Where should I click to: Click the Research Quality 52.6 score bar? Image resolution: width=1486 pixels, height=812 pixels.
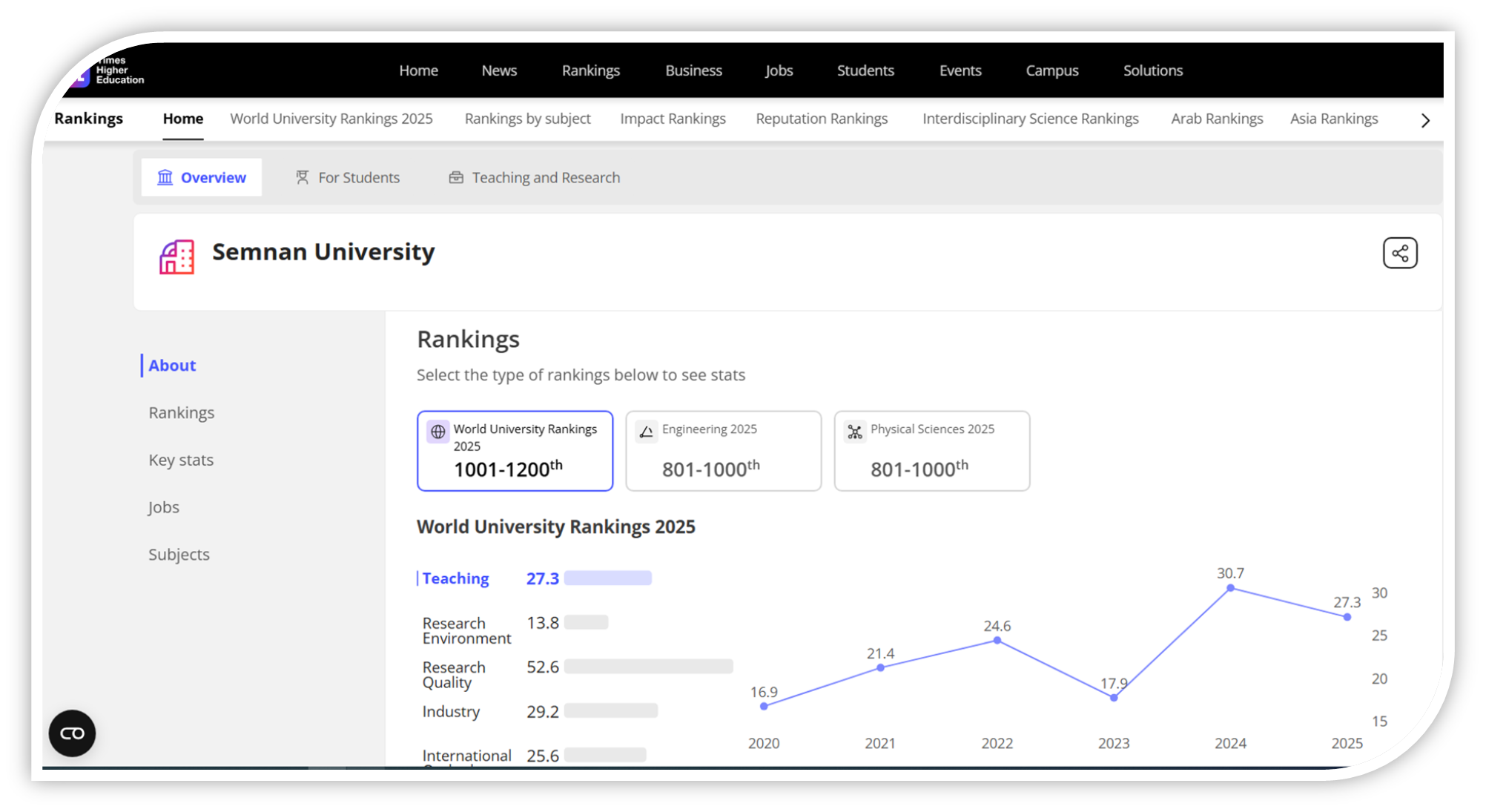coord(648,666)
